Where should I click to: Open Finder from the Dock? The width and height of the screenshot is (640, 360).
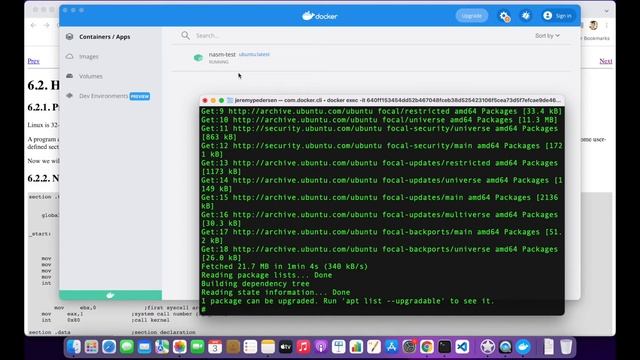74,347
